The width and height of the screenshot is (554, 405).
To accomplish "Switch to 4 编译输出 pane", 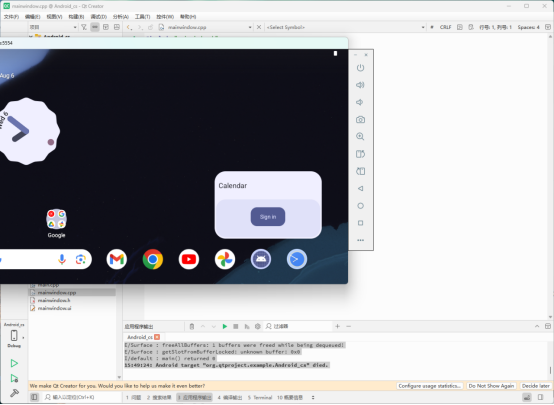I will coord(230,397).
